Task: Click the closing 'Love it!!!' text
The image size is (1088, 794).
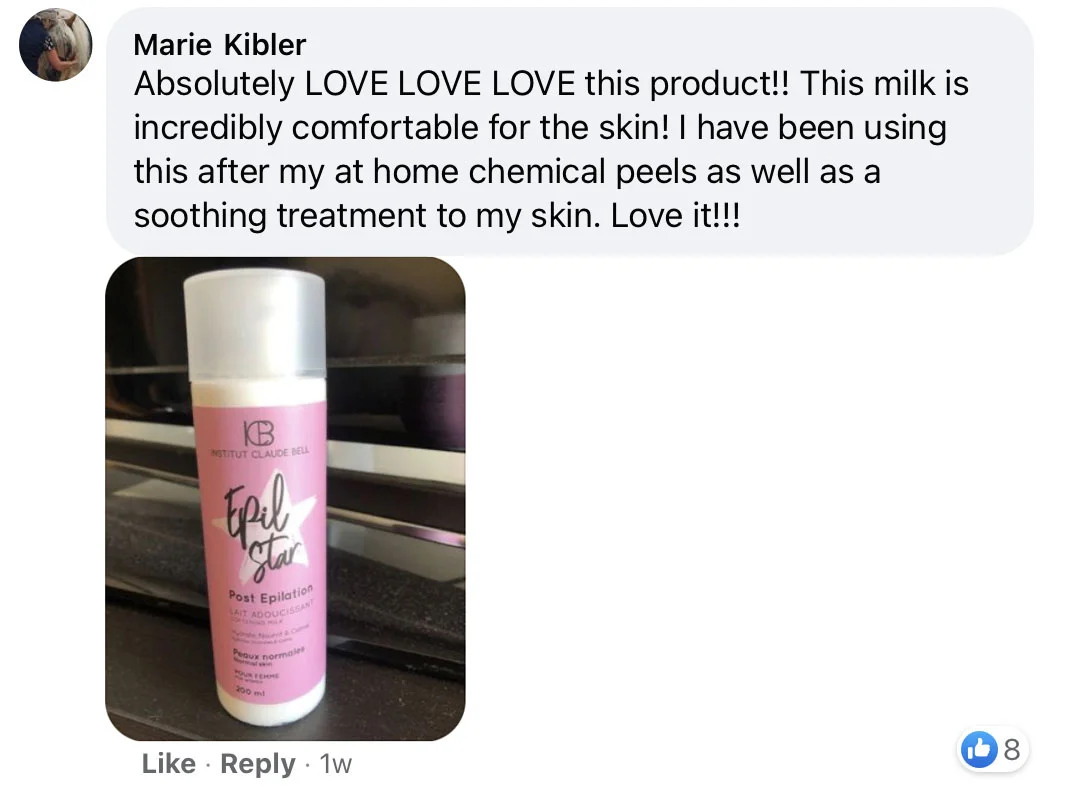Action: click(x=675, y=216)
